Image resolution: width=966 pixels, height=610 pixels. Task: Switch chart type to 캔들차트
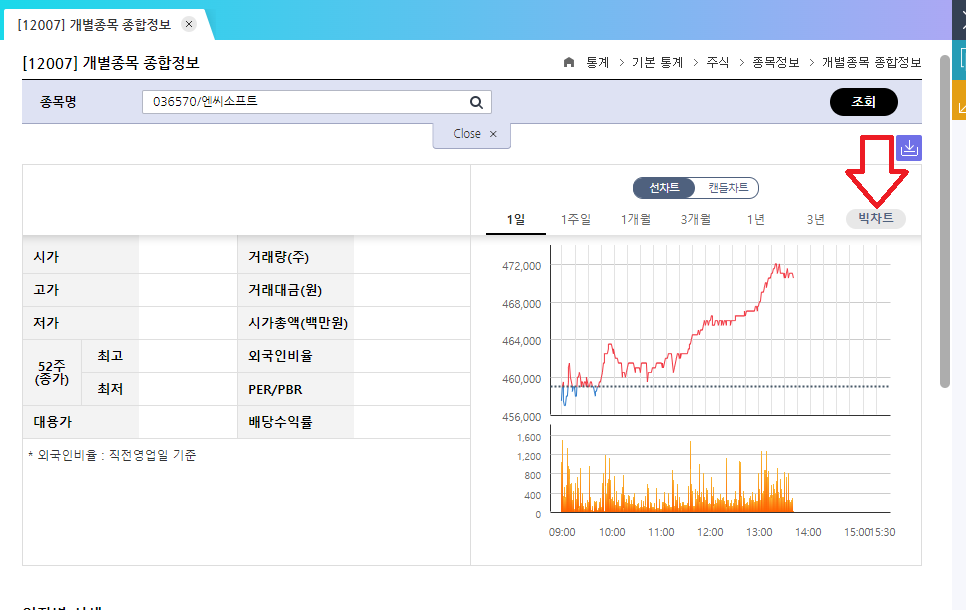(x=727, y=188)
